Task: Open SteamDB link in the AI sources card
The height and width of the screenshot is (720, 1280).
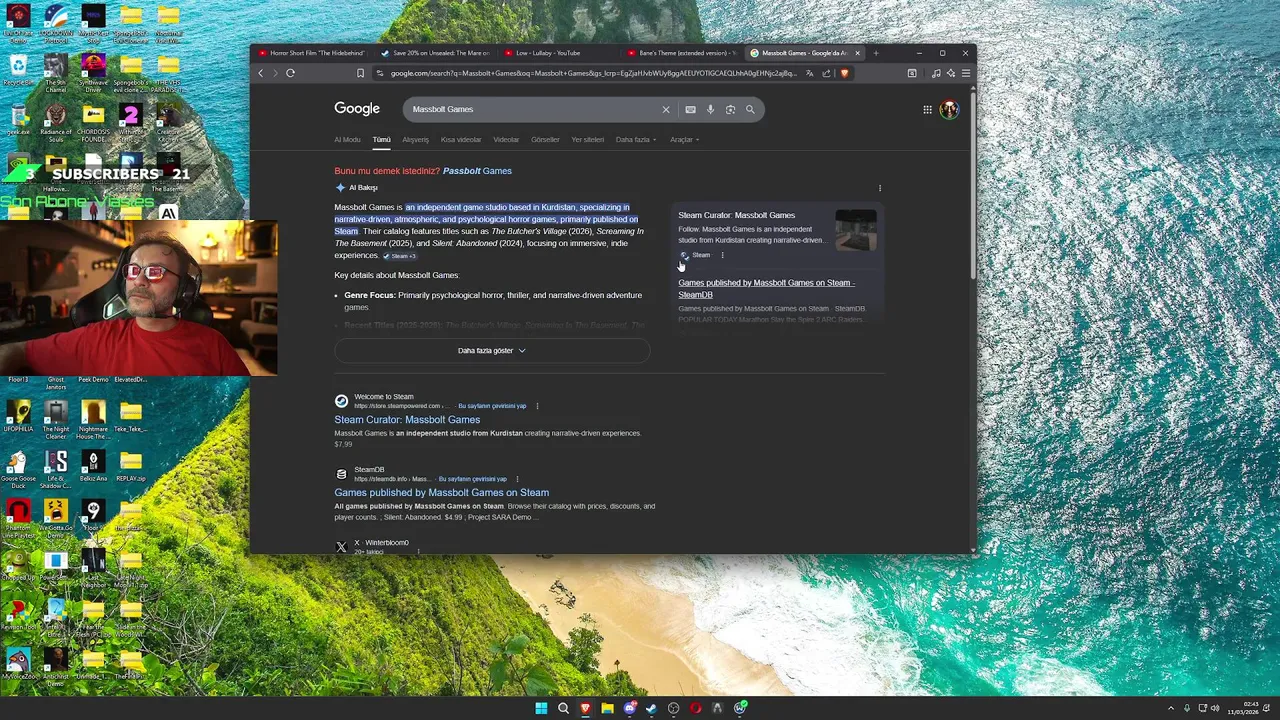Action: 766,289
